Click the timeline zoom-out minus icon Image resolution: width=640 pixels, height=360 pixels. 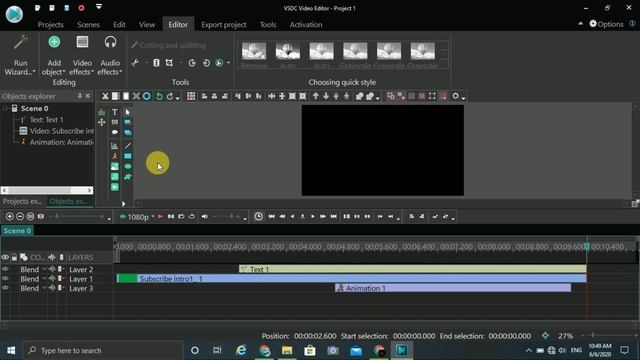[20, 216]
